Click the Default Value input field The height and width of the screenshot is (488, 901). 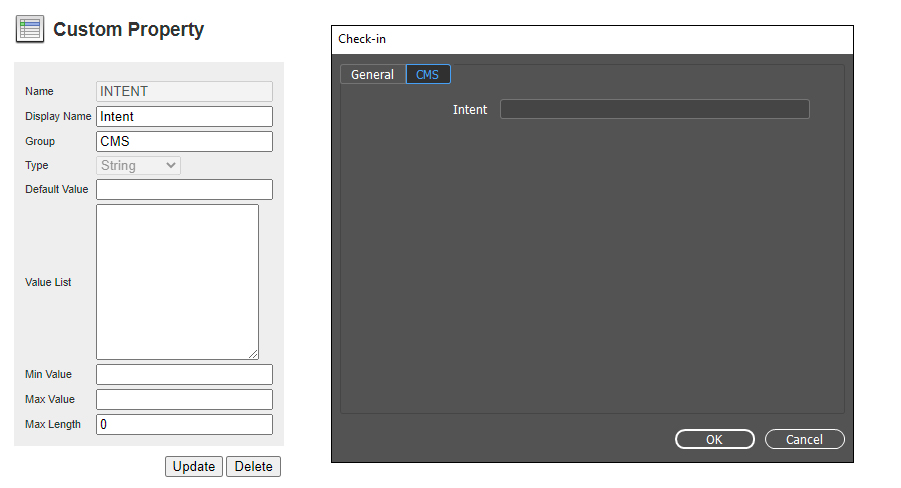(x=184, y=190)
